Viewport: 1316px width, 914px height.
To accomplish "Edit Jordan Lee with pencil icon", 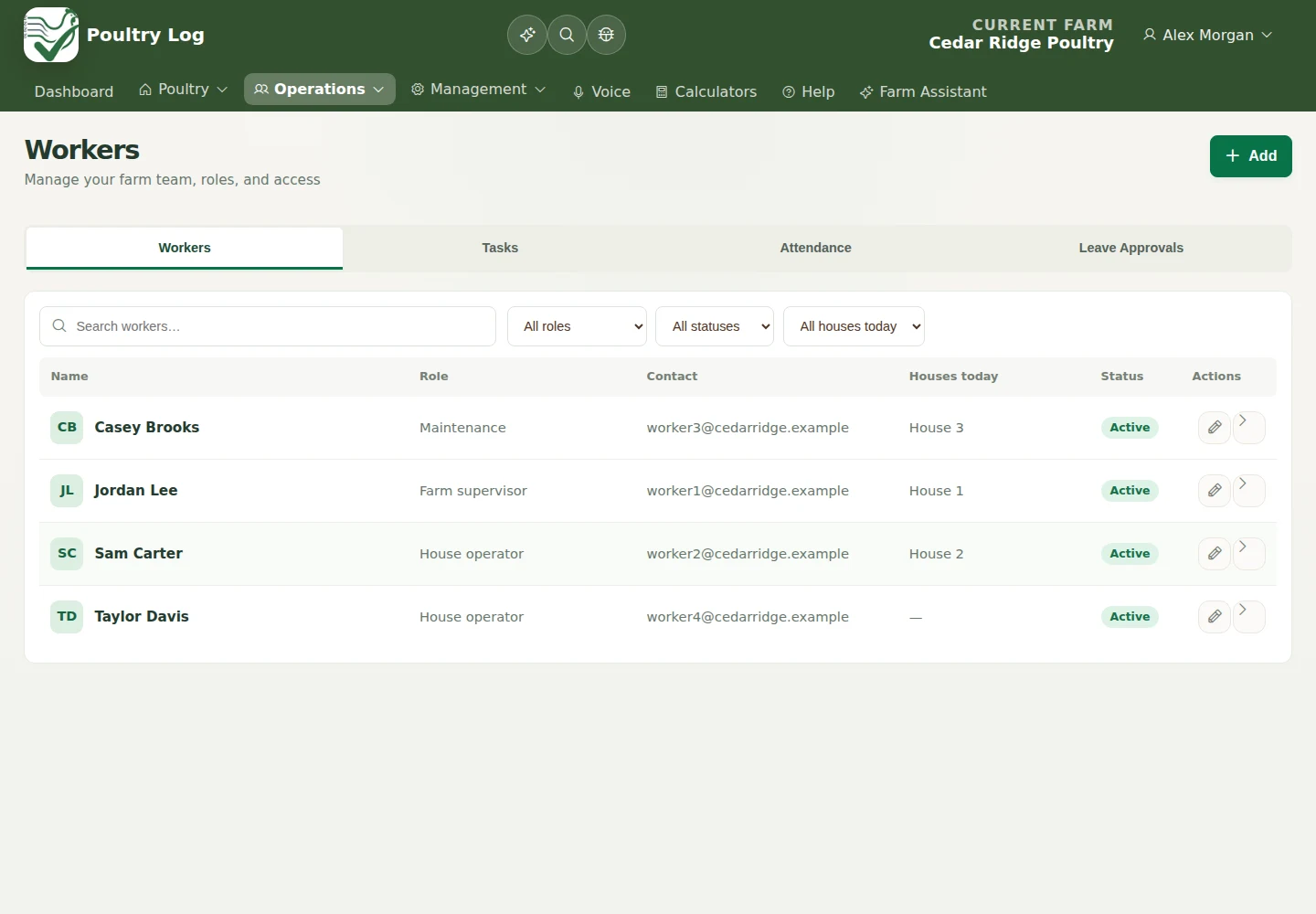I will [x=1215, y=491].
